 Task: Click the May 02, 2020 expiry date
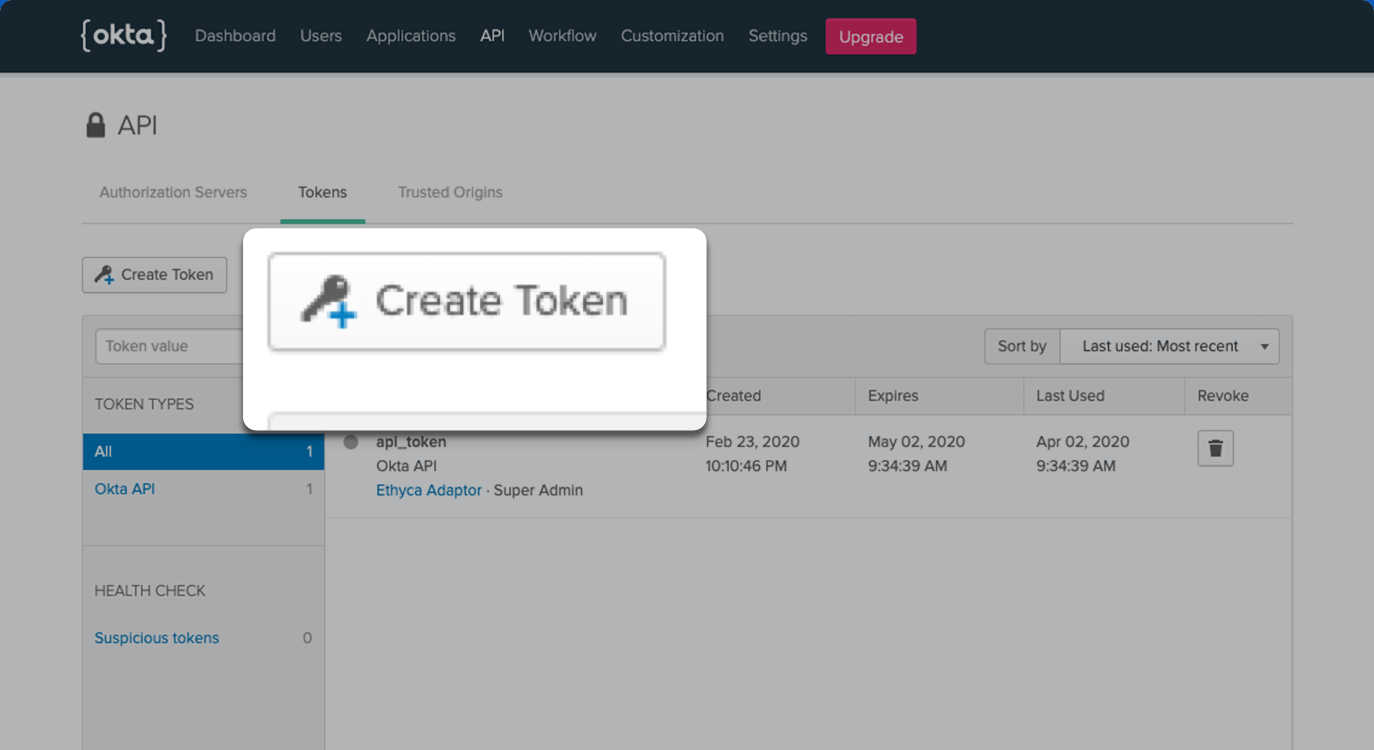(916, 442)
